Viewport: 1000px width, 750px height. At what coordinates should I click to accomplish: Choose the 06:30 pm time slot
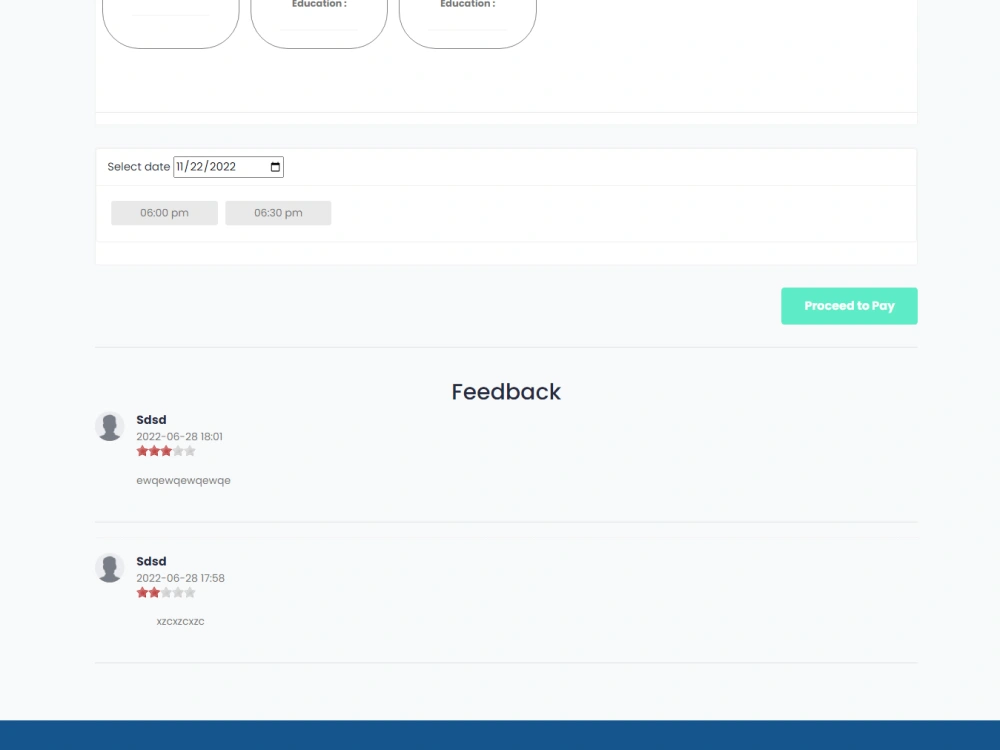pos(278,213)
